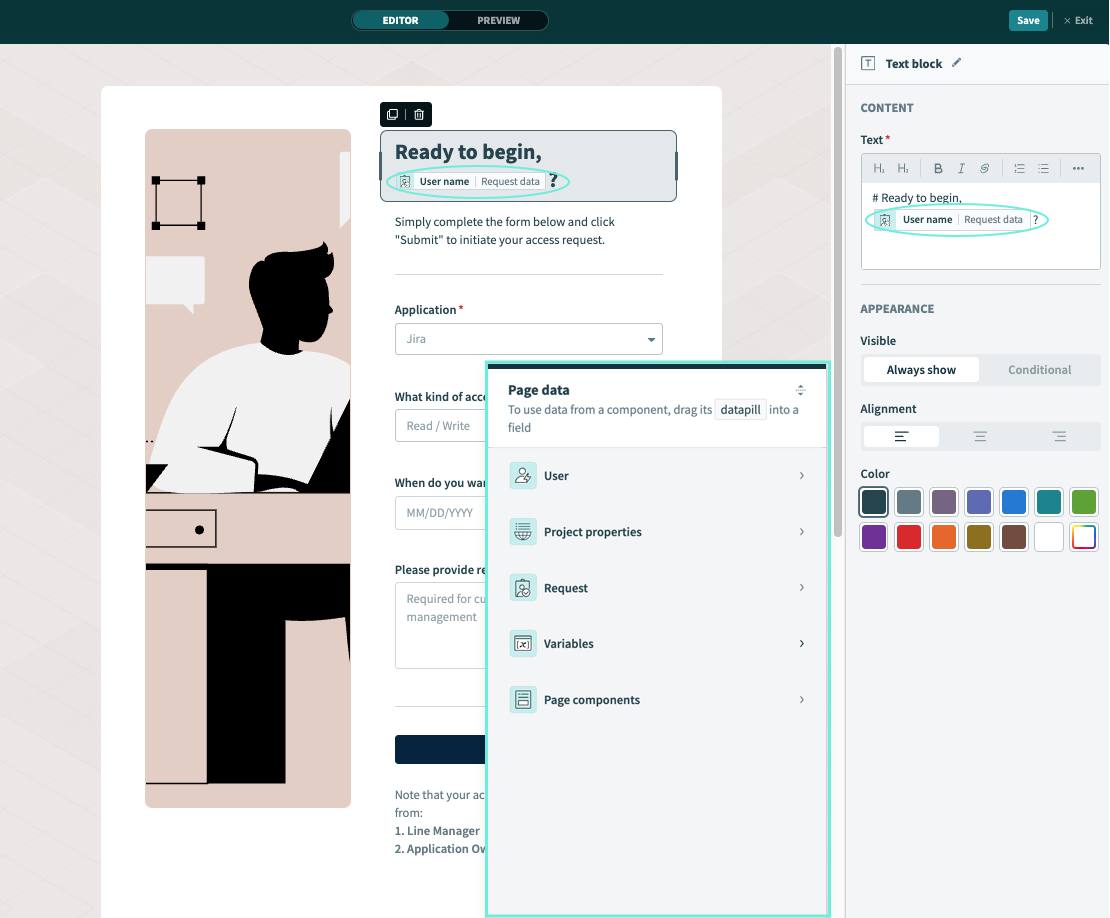This screenshot has width=1110, height=918.
Task: Open more formatting options ellipsis
Action: (x=1078, y=169)
